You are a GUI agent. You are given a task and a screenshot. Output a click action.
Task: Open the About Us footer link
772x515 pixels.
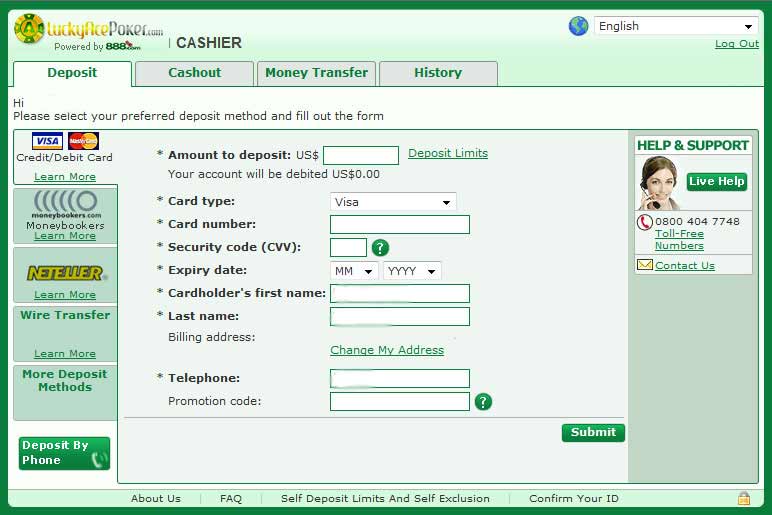pyautogui.click(x=156, y=498)
